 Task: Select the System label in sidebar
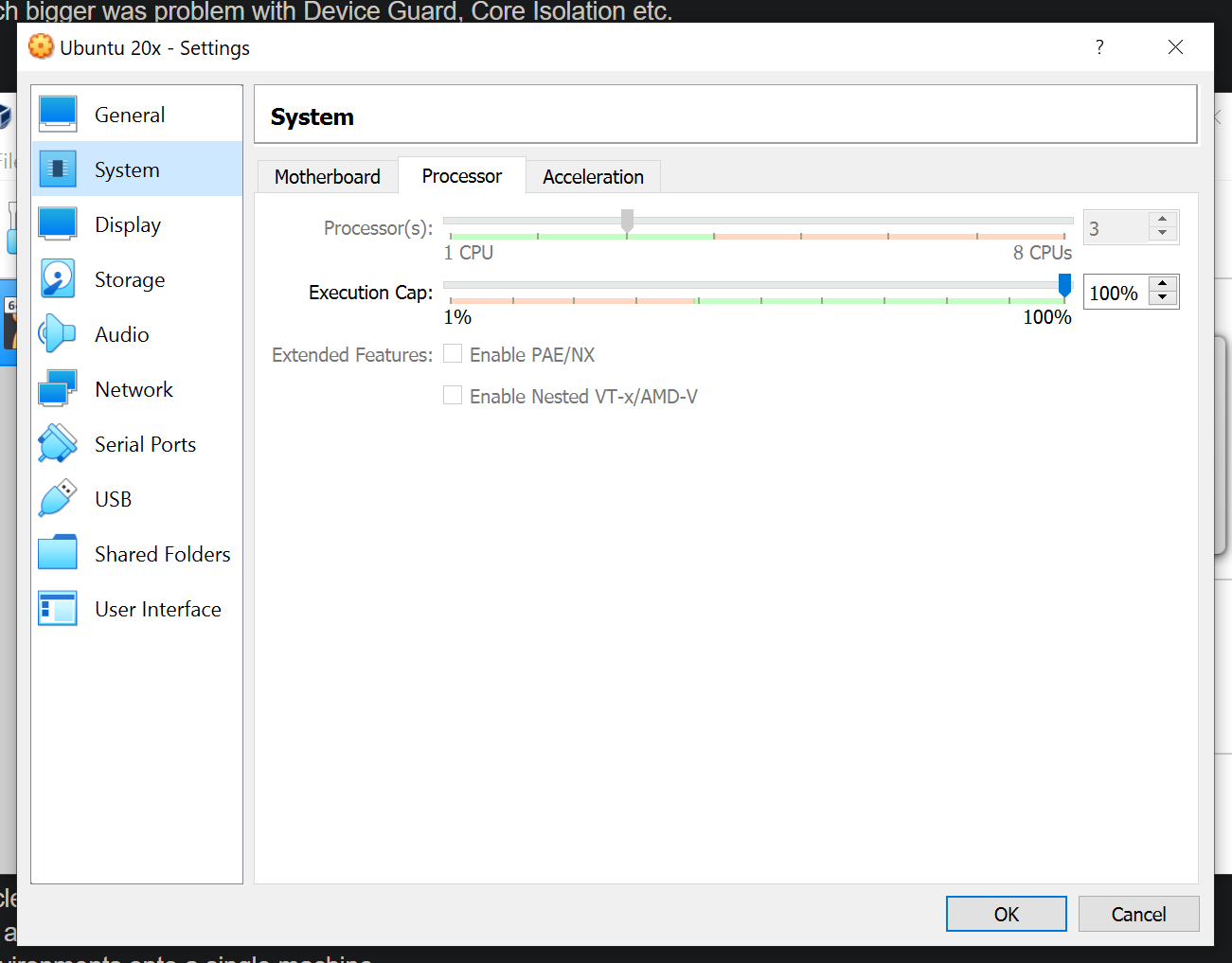click(x=127, y=170)
